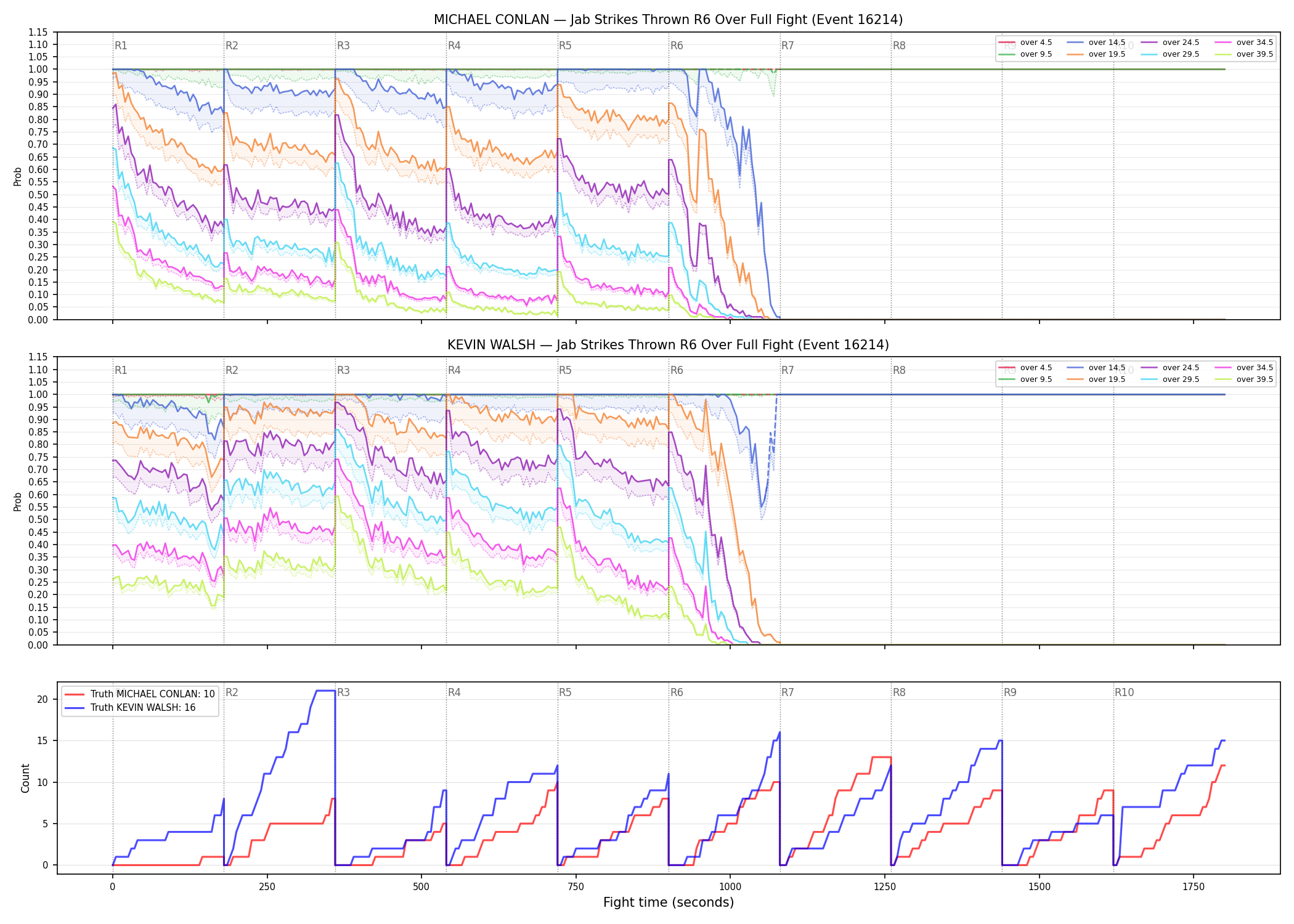
Task: Click the 750 x-axis tick label
Action: (x=576, y=886)
